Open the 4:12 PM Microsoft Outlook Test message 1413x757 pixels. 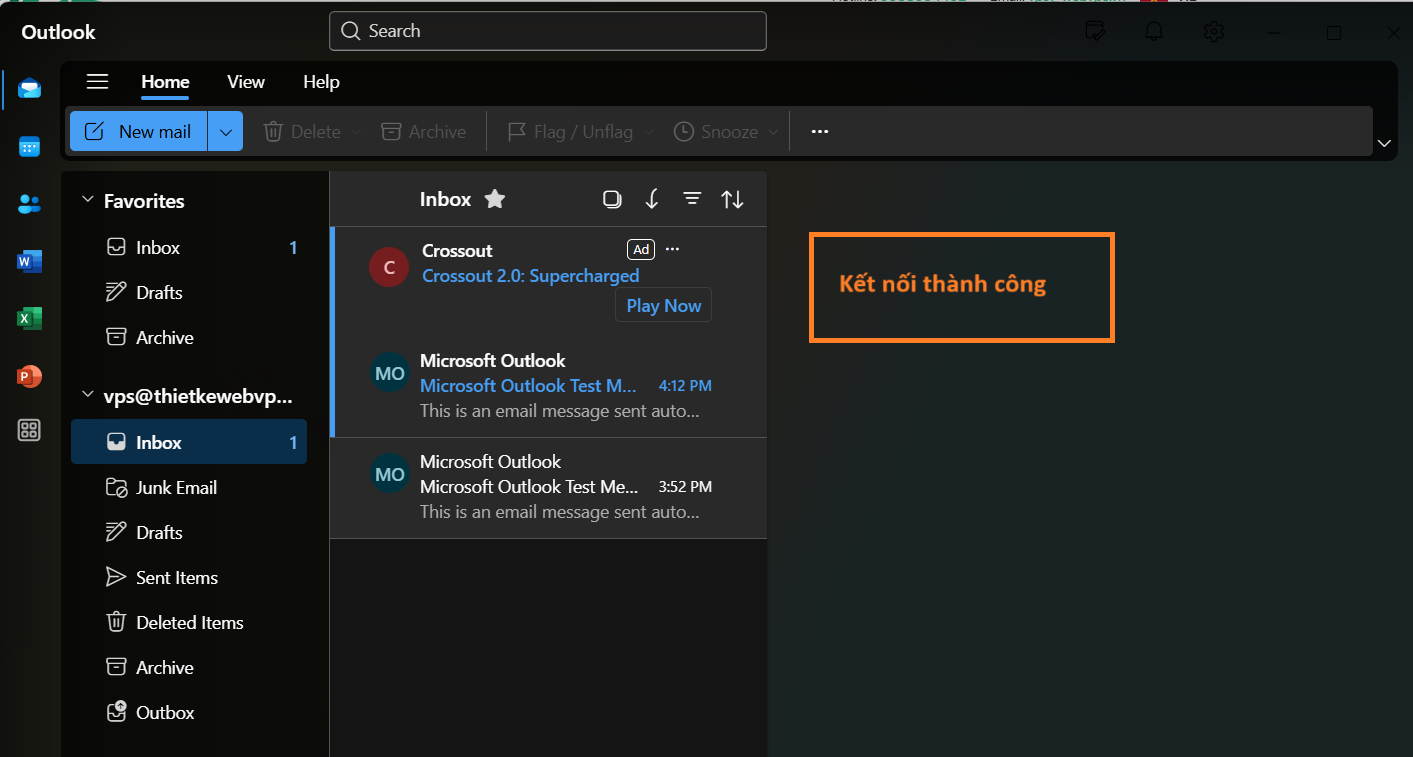(548, 387)
